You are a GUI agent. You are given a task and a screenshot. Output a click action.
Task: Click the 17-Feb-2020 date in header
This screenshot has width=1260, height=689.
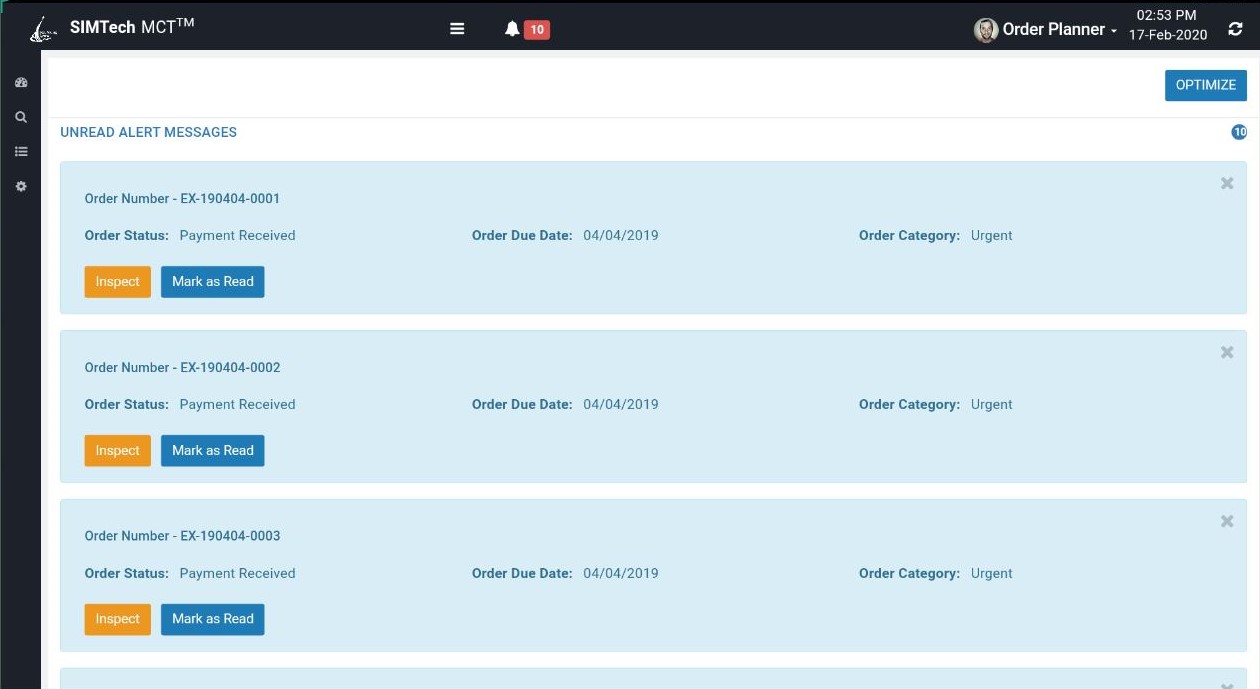[x=1168, y=35]
